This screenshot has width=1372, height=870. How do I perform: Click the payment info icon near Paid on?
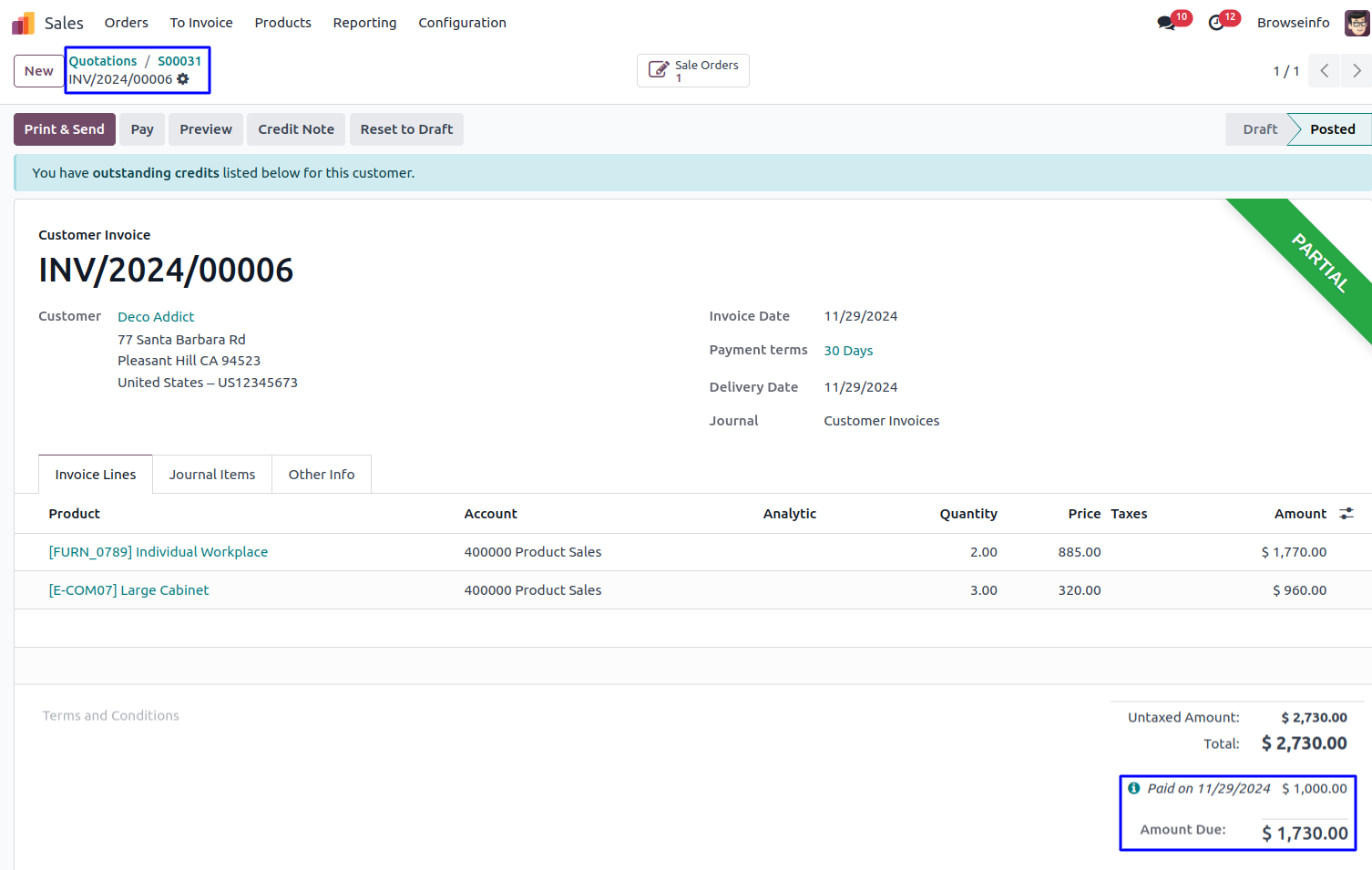(x=1133, y=788)
